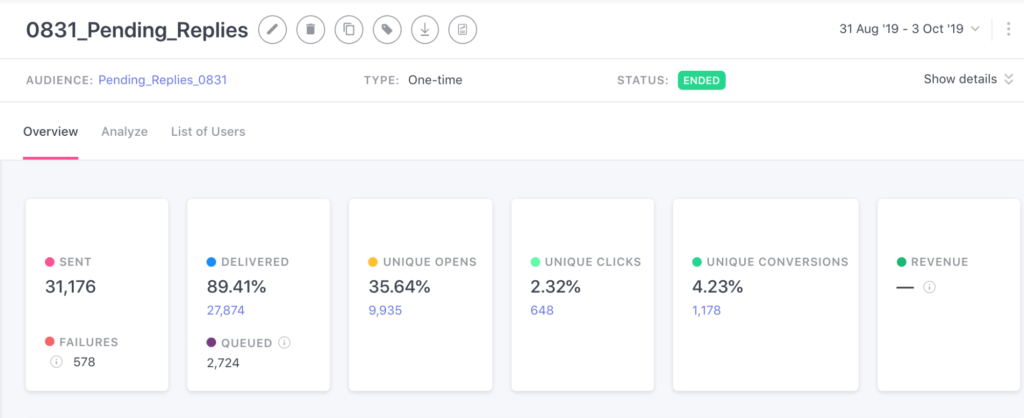Click the tag icon
This screenshot has width=1024, height=418.
click(x=386, y=30)
